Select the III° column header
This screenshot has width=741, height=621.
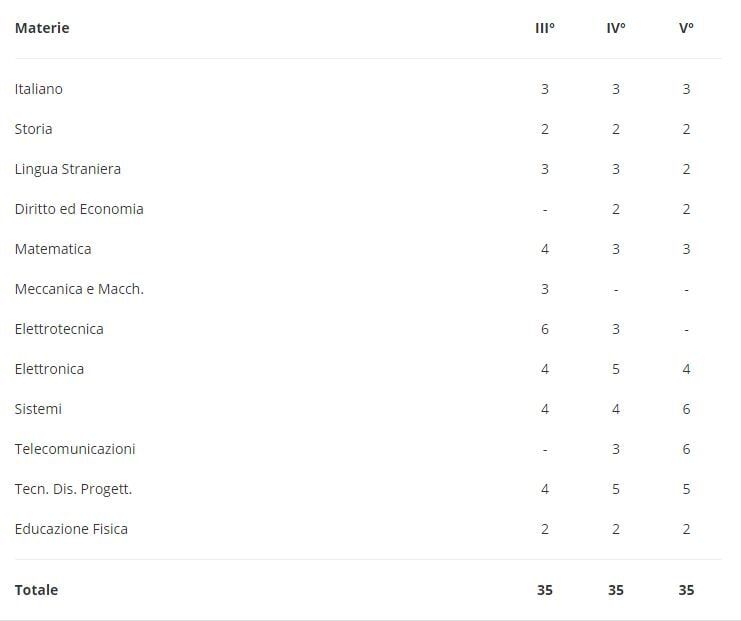pyautogui.click(x=544, y=28)
